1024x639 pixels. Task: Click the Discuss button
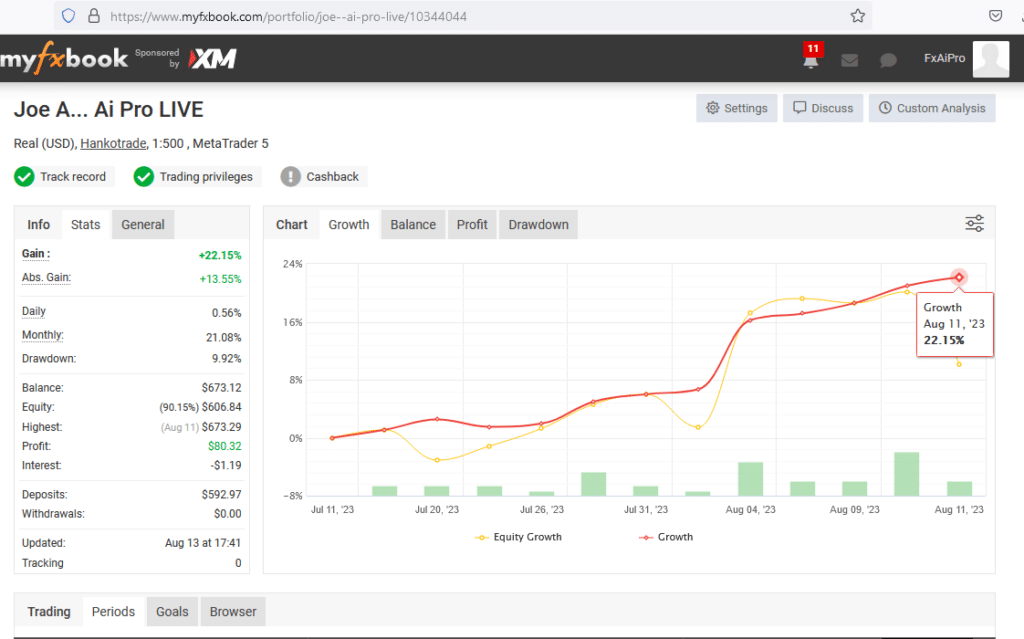pyautogui.click(x=823, y=108)
